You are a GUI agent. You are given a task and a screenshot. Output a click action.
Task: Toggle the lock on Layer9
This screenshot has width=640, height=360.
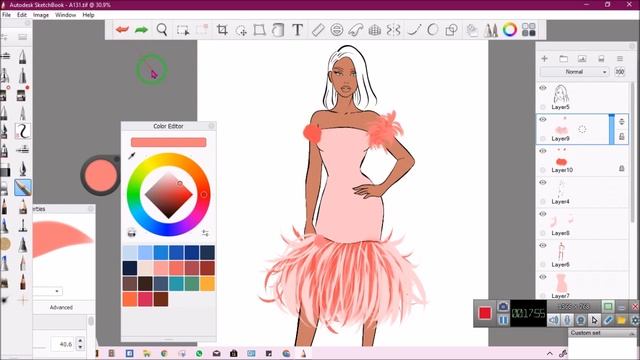tap(622, 136)
